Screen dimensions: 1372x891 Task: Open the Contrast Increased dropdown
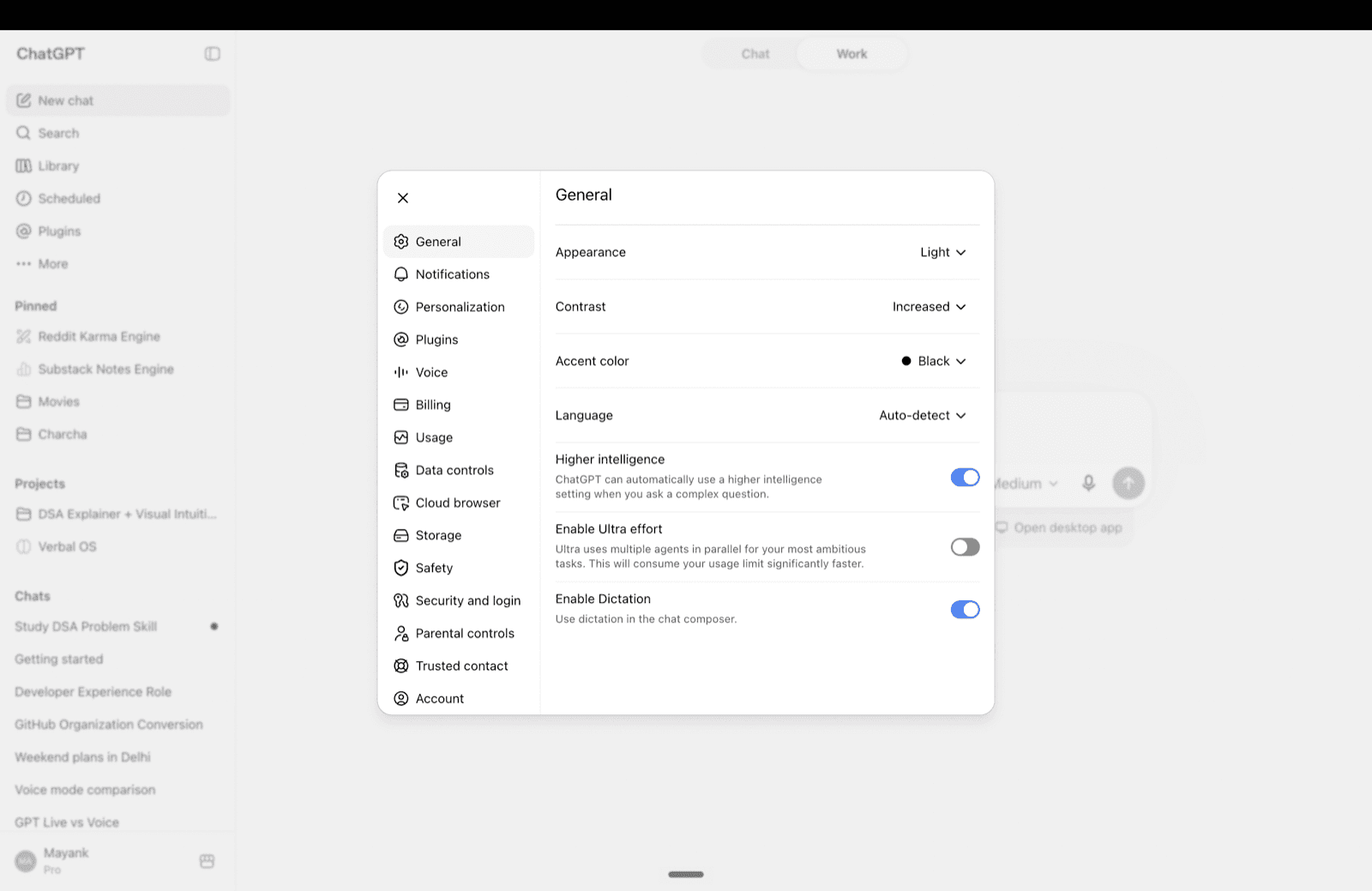pos(929,307)
